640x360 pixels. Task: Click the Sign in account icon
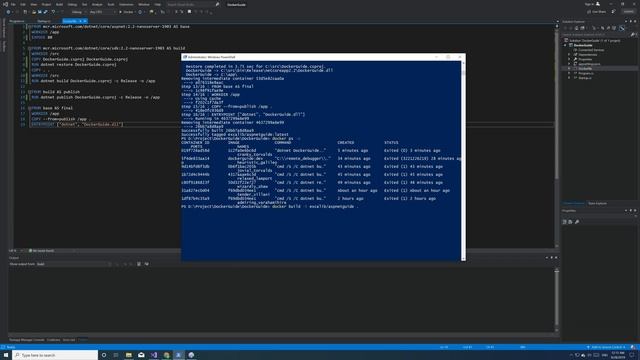(598, 4)
